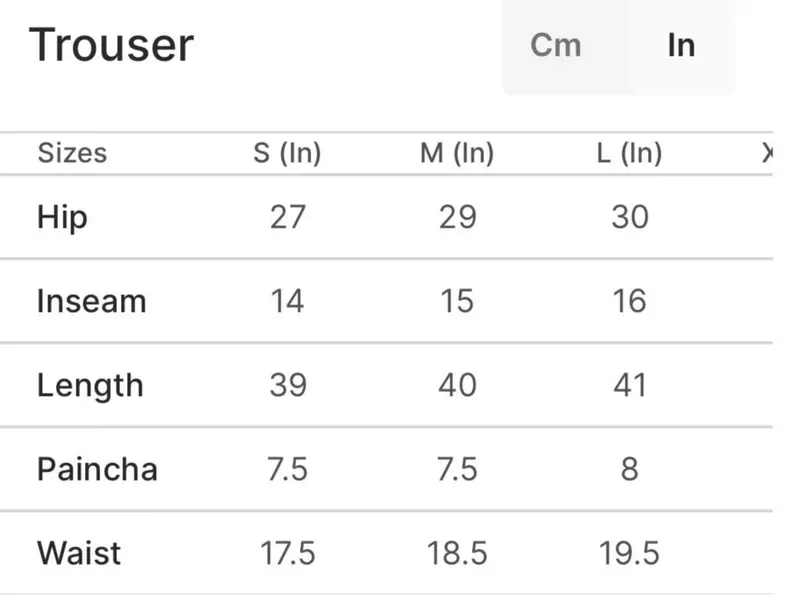Viewport: 800px width, 600px height.
Task: Select the L (In) column header
Action: [629, 154]
